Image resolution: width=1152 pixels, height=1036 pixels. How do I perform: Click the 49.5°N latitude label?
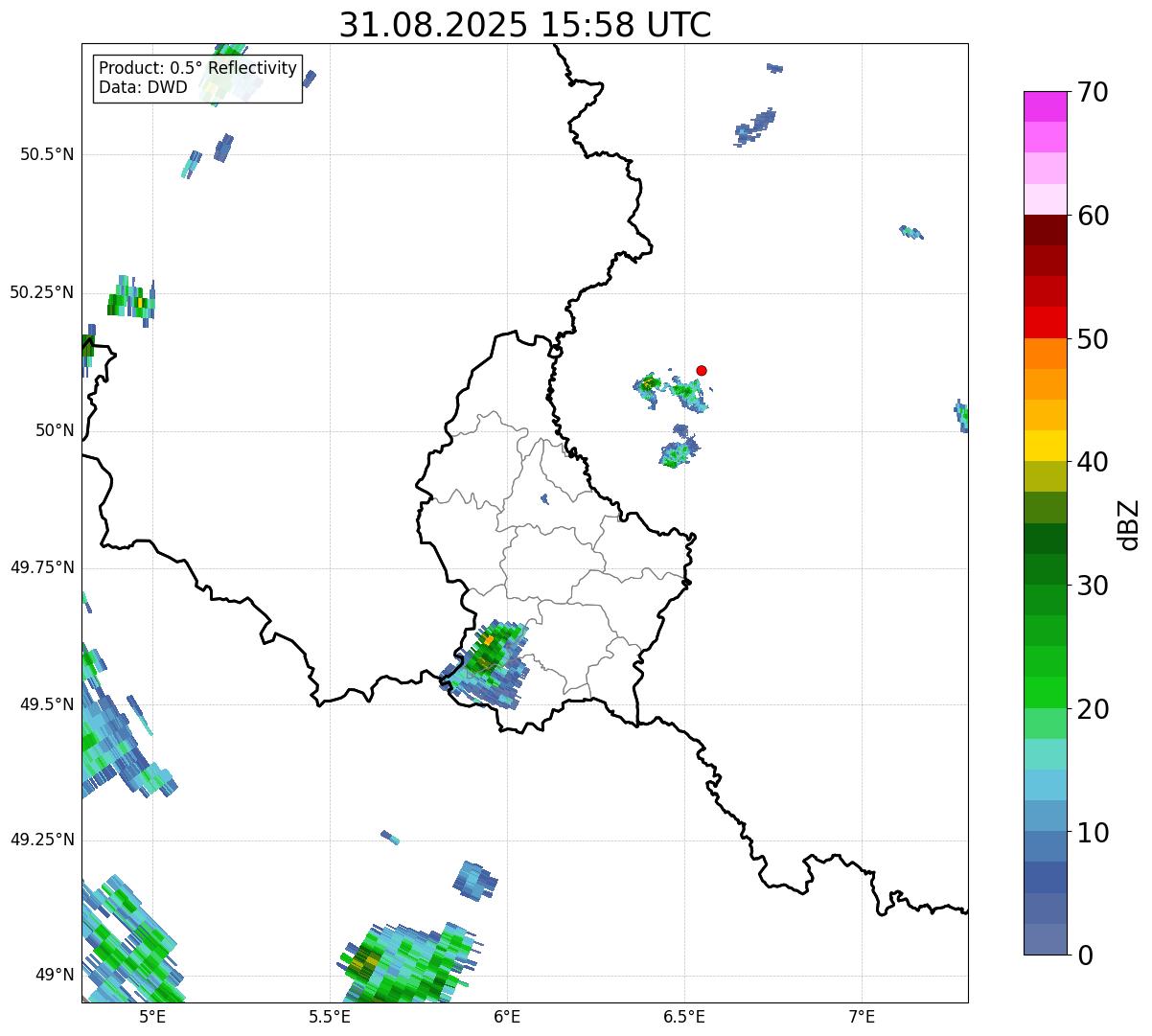tap(47, 704)
